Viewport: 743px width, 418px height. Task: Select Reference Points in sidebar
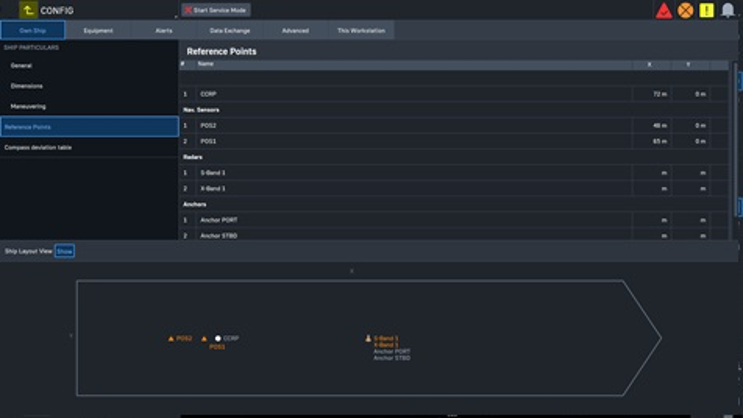(x=89, y=127)
